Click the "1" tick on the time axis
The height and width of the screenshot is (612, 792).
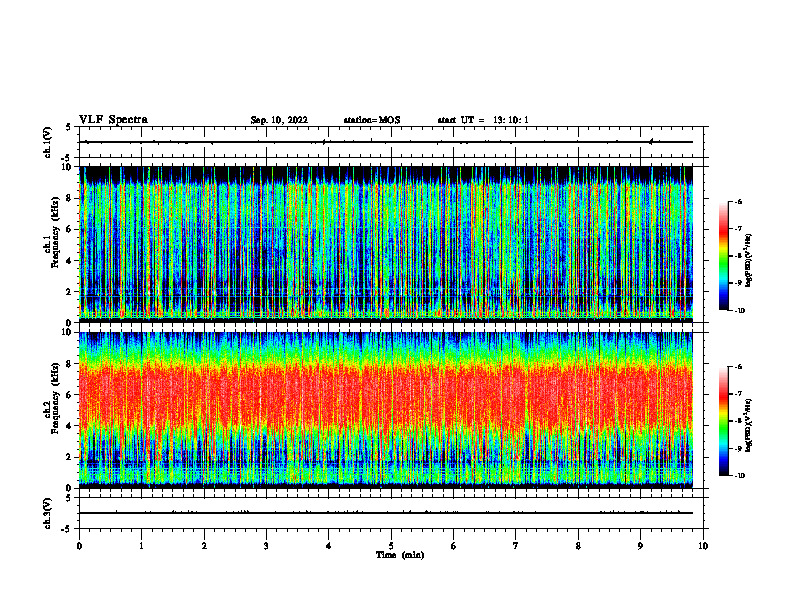click(x=141, y=546)
